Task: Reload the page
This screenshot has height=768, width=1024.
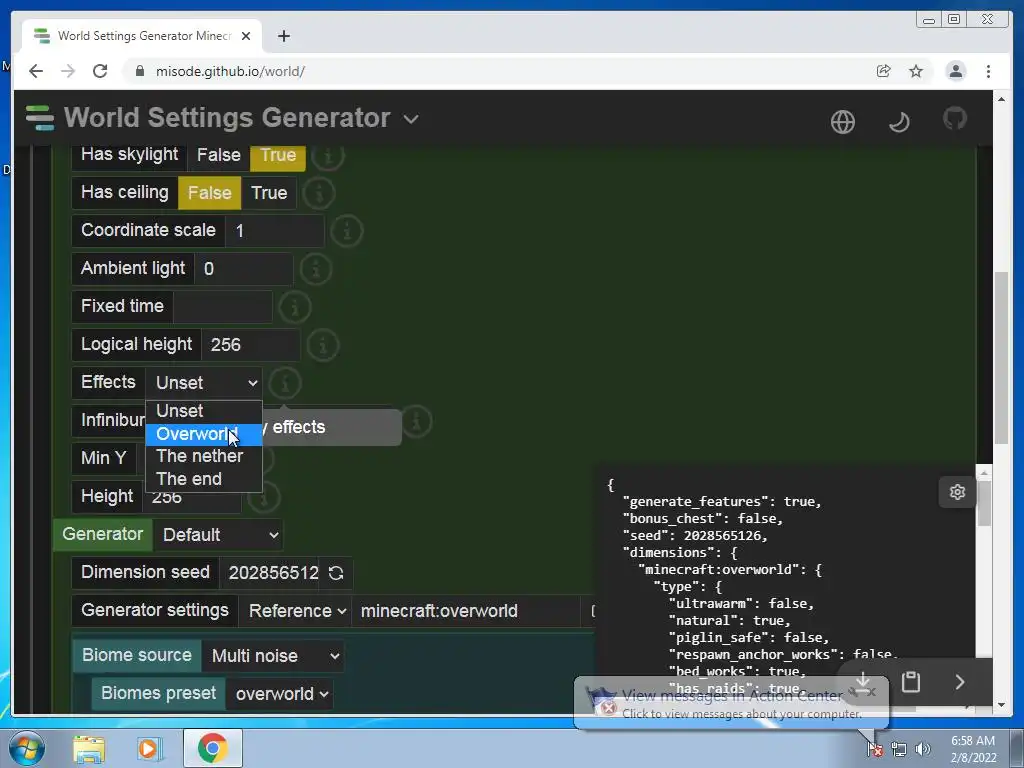Action: 100,71
